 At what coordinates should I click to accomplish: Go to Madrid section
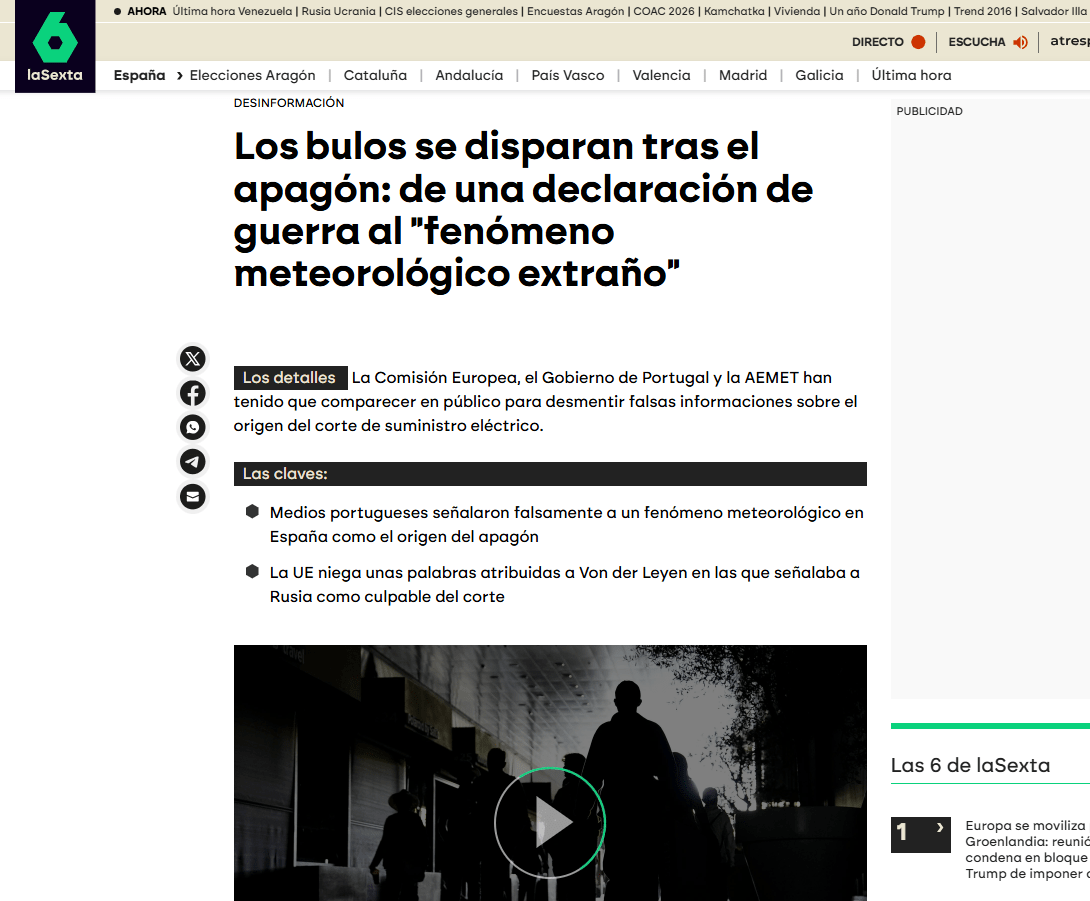[743, 75]
